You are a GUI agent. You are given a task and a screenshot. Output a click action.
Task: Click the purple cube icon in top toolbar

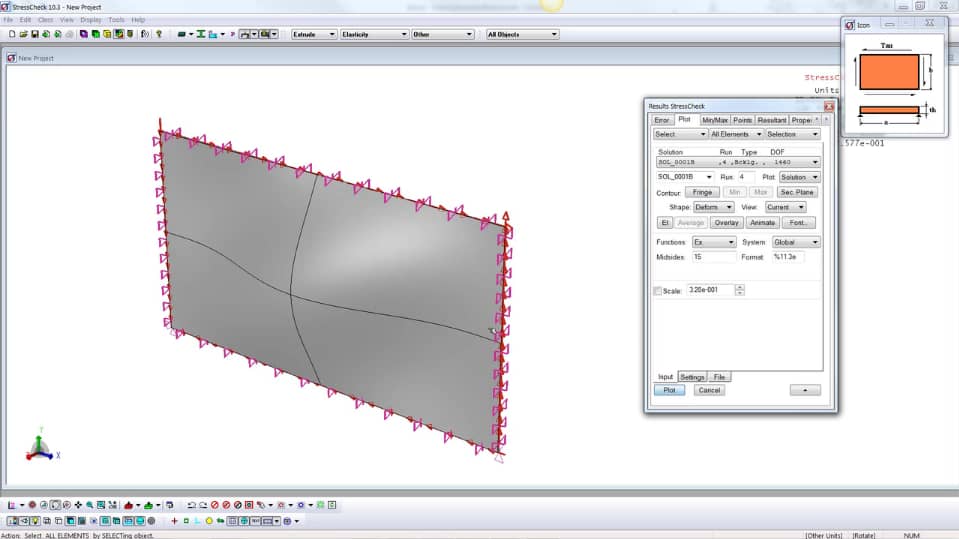(x=84, y=34)
